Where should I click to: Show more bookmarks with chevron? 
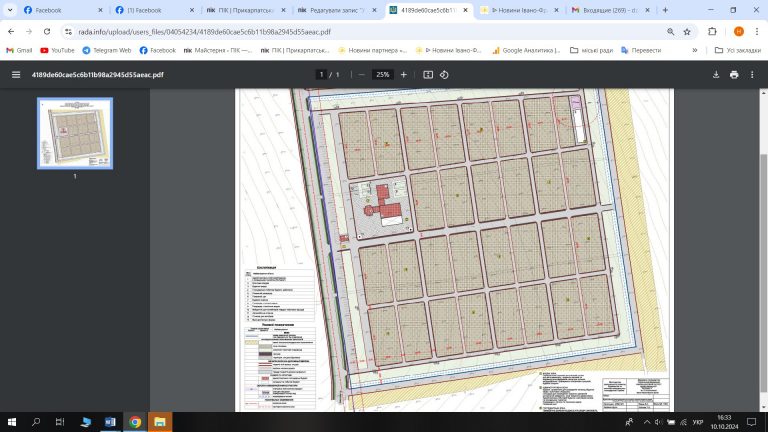(695, 50)
